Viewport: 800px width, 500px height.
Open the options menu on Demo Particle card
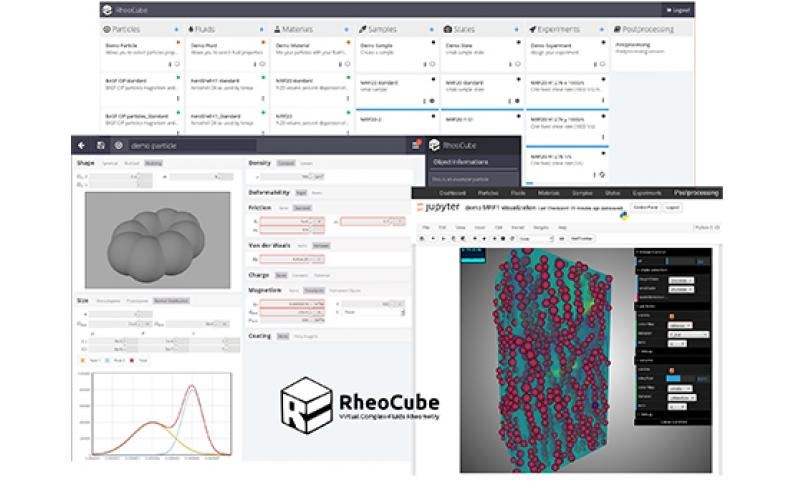pyautogui.click(x=170, y=64)
